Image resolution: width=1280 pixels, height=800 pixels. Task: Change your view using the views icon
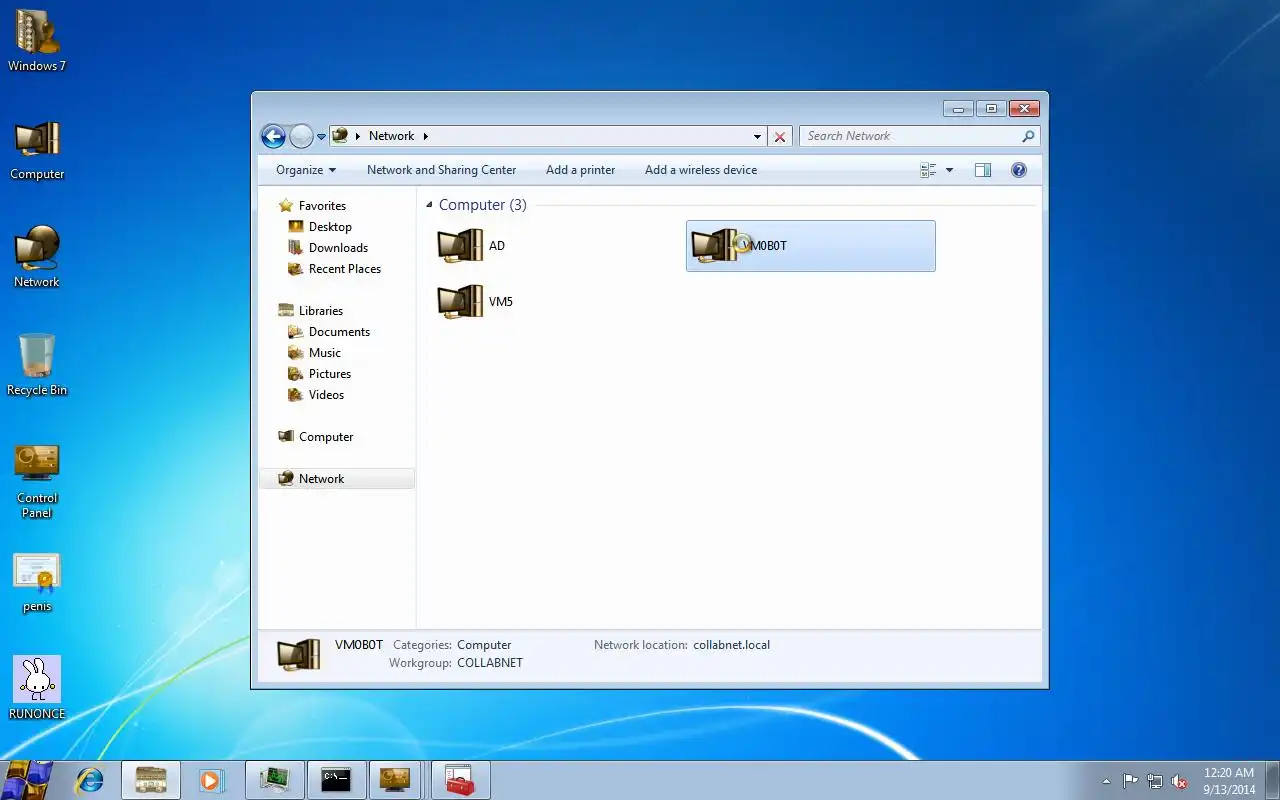(928, 170)
